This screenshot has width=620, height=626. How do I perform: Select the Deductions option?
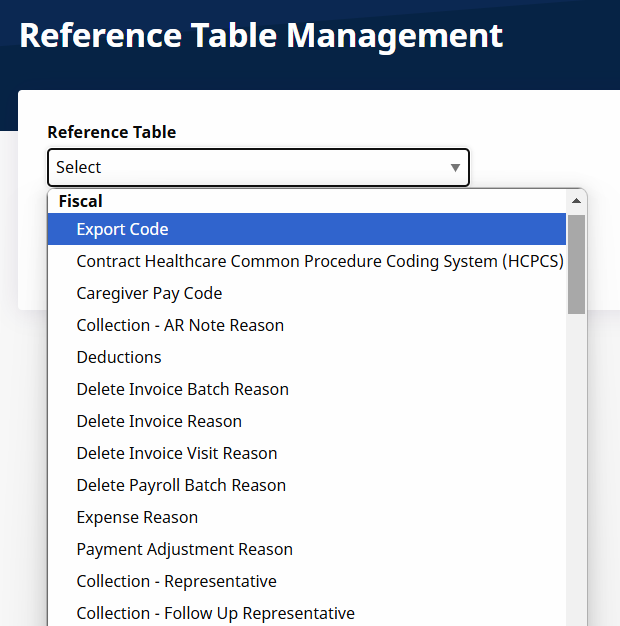coord(119,357)
